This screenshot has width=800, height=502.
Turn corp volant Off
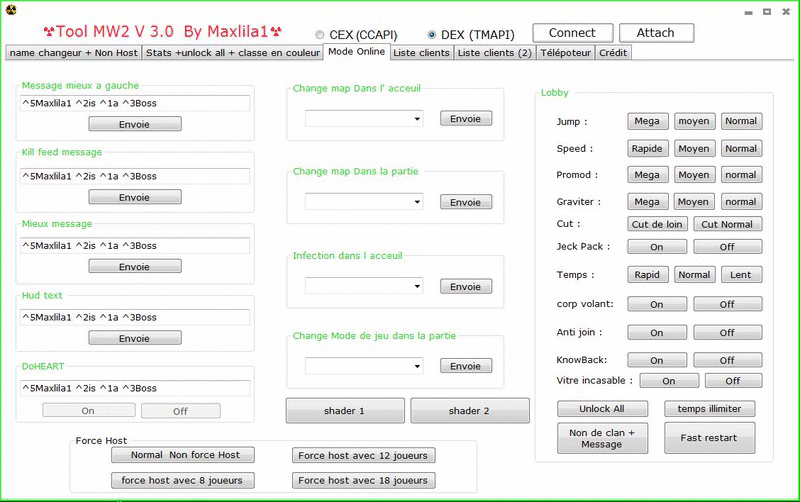pos(728,304)
